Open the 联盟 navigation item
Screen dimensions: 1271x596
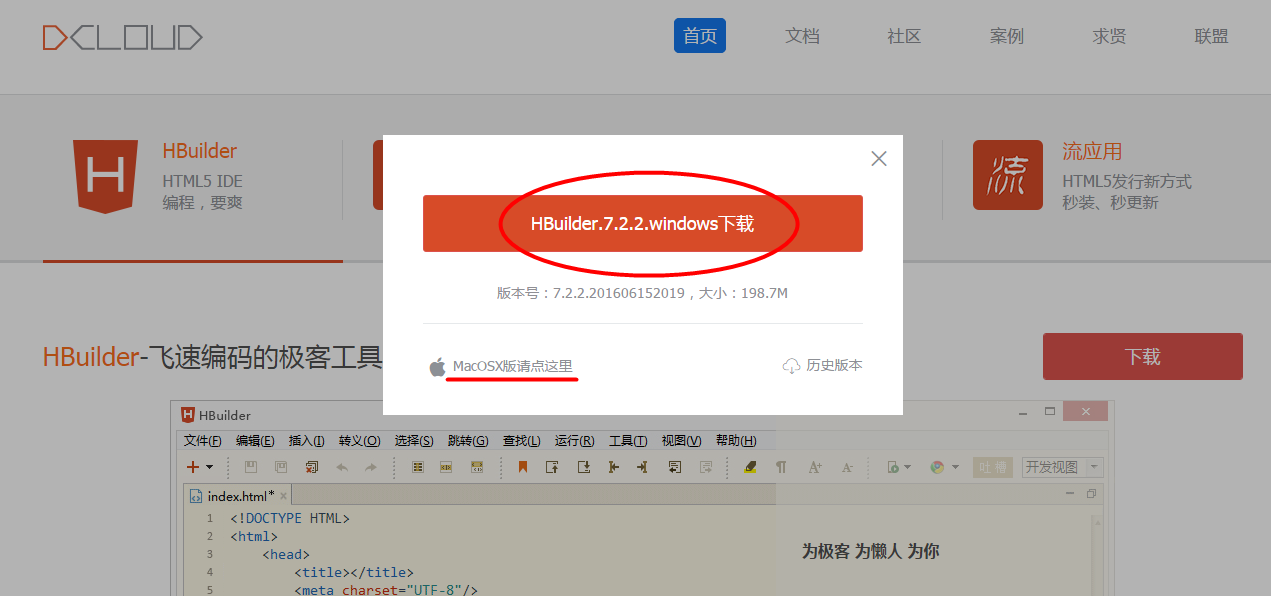point(1212,36)
